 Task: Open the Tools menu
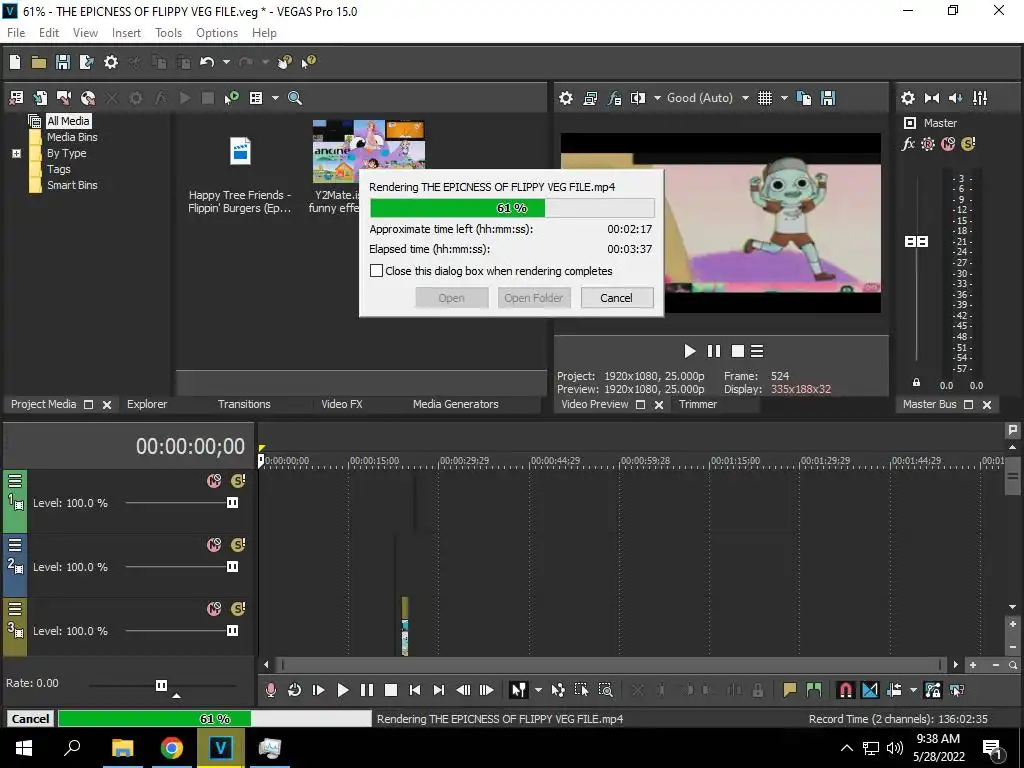coord(168,33)
